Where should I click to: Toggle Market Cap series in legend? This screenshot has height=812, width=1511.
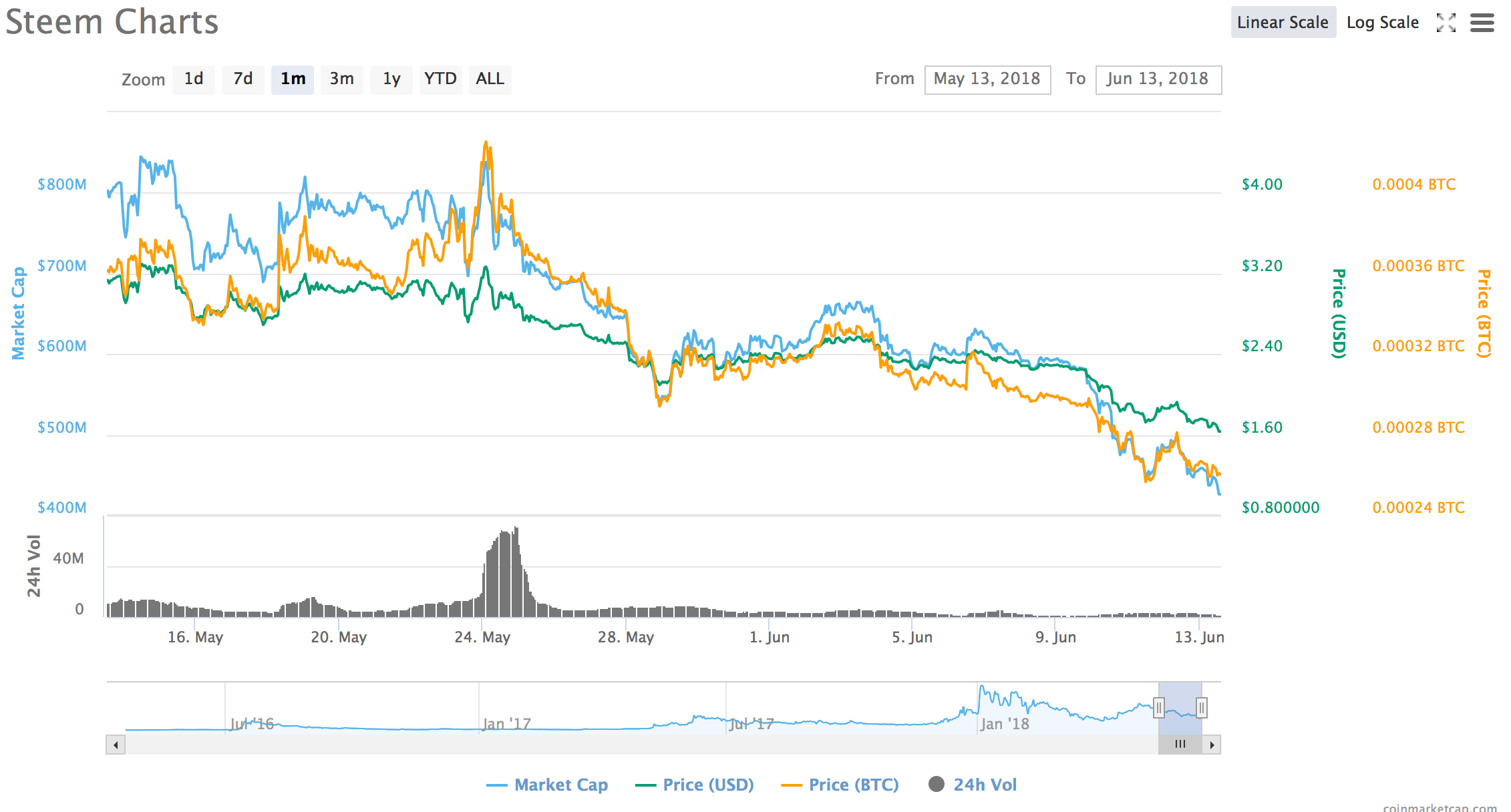[x=548, y=785]
